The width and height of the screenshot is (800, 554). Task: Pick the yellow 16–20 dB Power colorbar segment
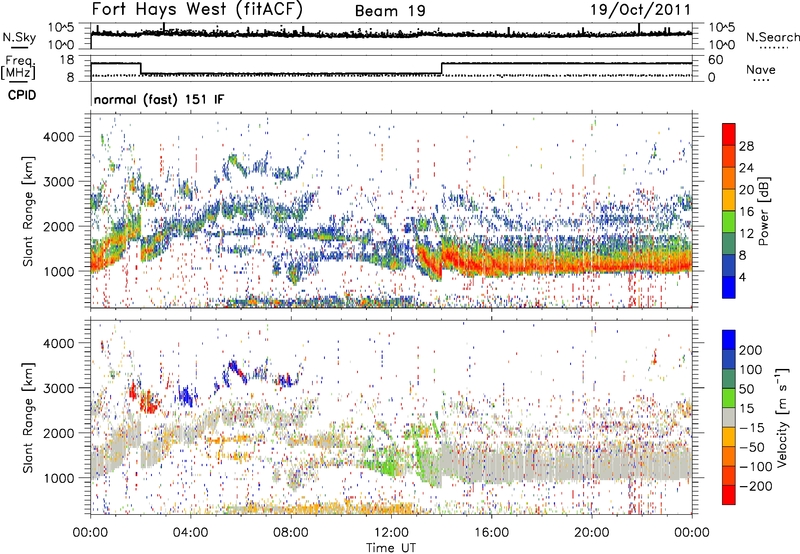(x=729, y=199)
